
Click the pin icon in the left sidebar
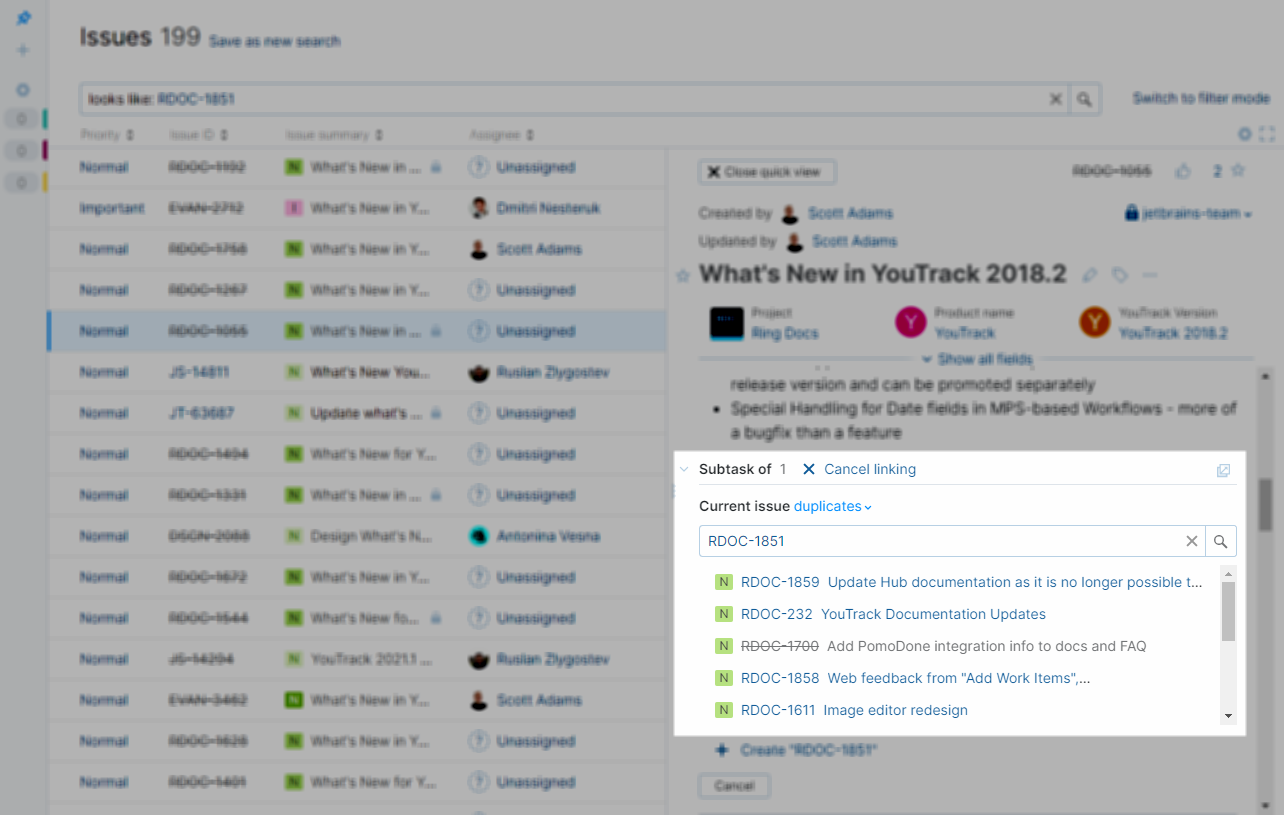coord(22,17)
